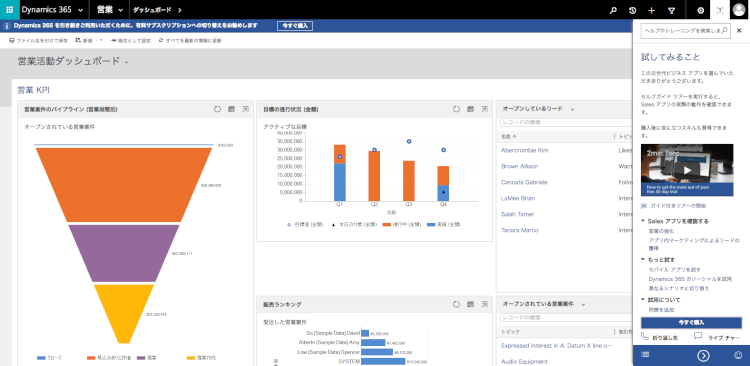Click ファイル名を付けて保存 toolbar command
Viewport: 750px width, 366px height.
click(x=39, y=41)
